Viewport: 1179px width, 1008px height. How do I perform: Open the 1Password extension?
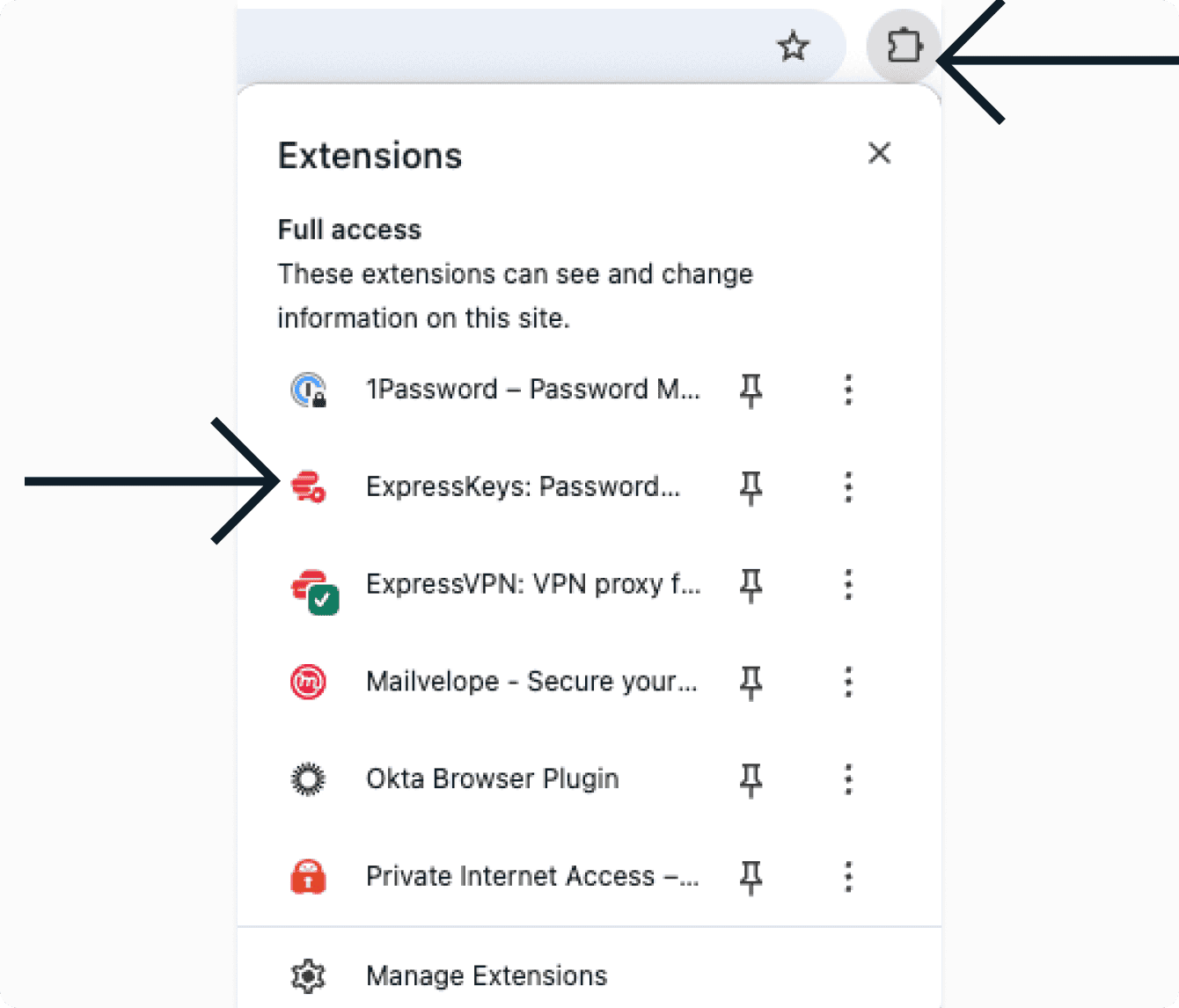[x=531, y=389]
